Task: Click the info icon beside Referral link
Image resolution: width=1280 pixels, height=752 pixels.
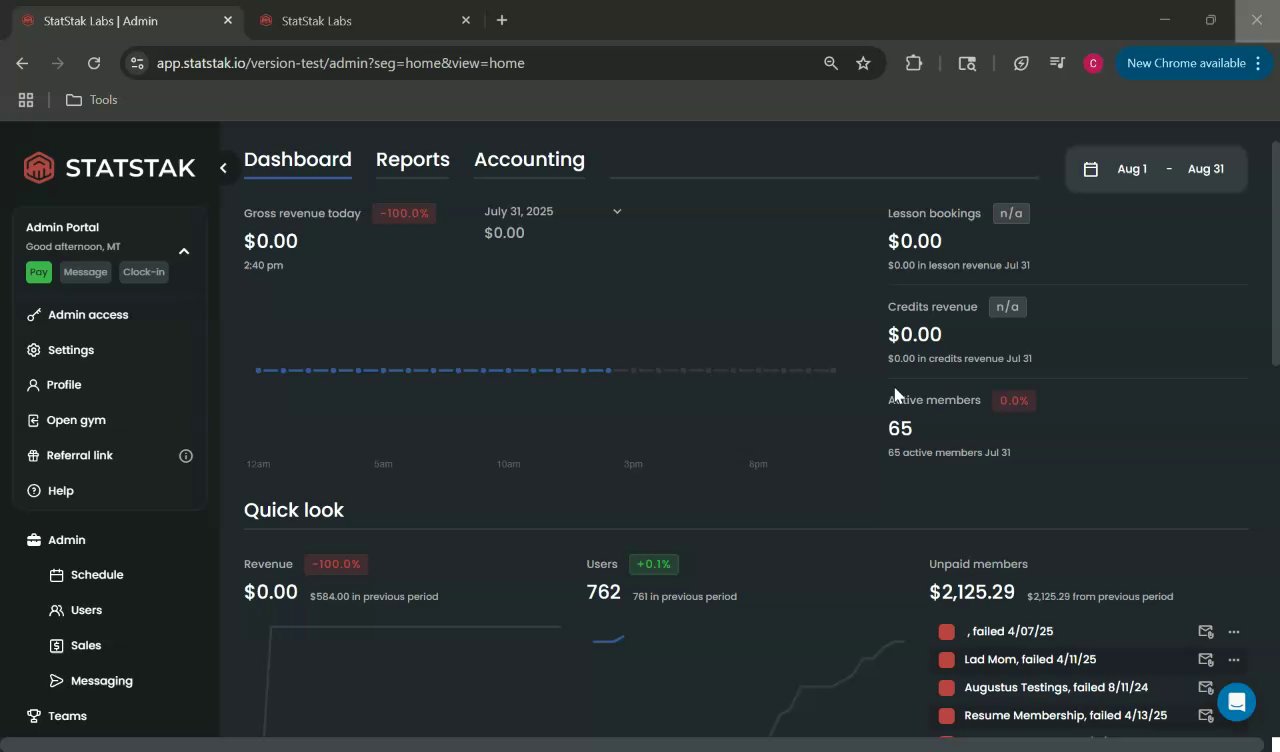Action: coord(186,456)
